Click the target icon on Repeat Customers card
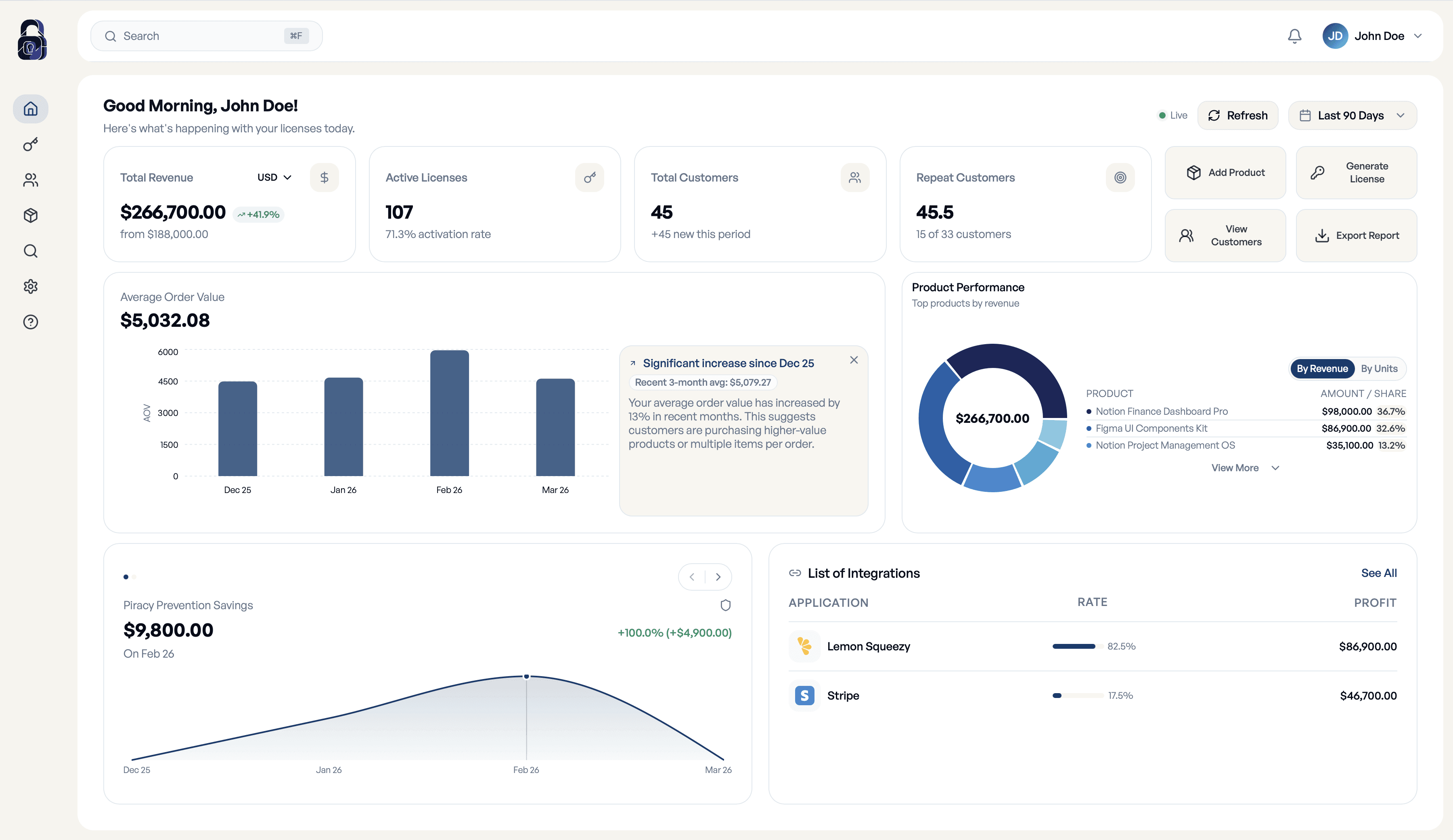This screenshot has width=1453, height=840. 1120,178
